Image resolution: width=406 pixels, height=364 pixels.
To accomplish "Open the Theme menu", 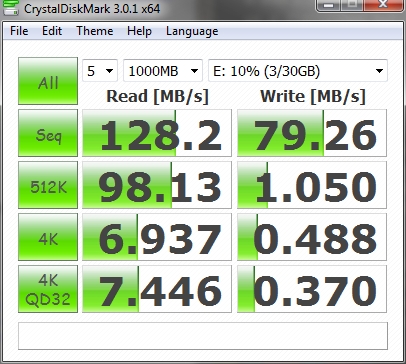I will tap(95, 31).
